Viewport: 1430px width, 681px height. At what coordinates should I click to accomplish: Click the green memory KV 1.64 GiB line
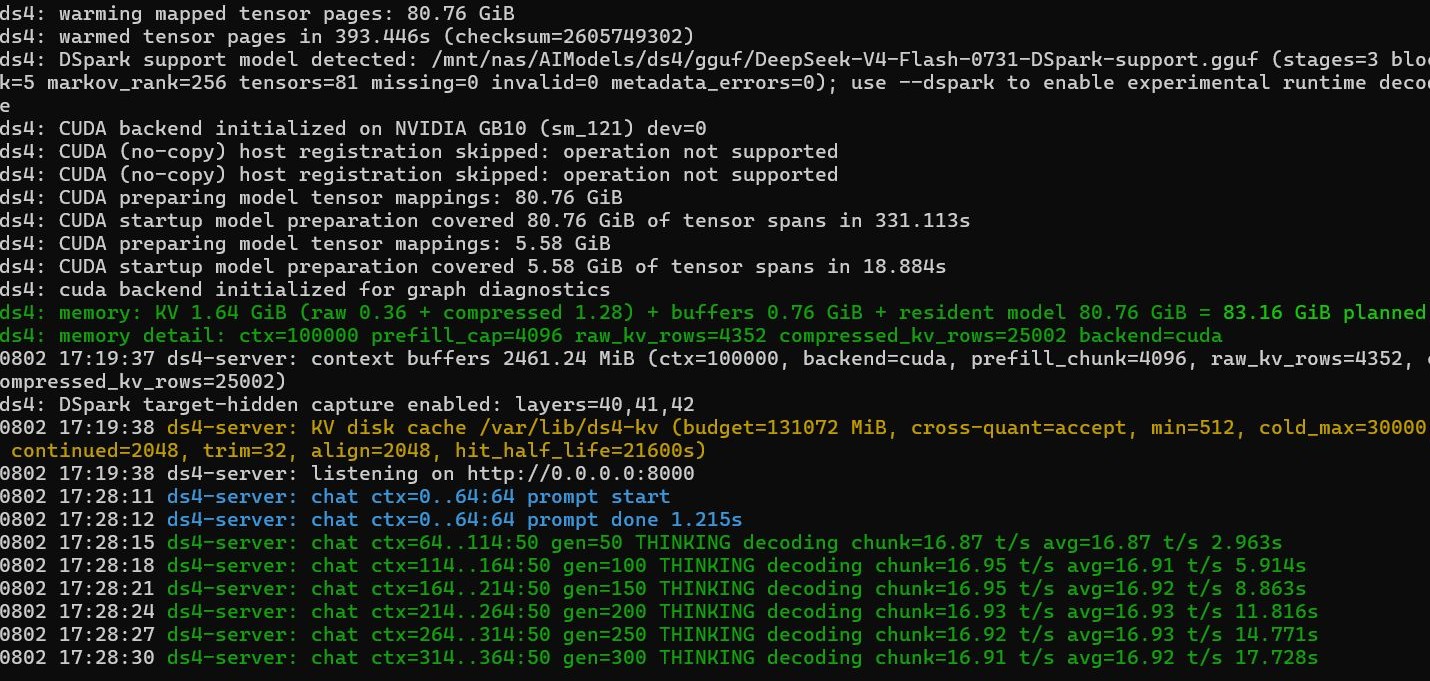tap(713, 312)
